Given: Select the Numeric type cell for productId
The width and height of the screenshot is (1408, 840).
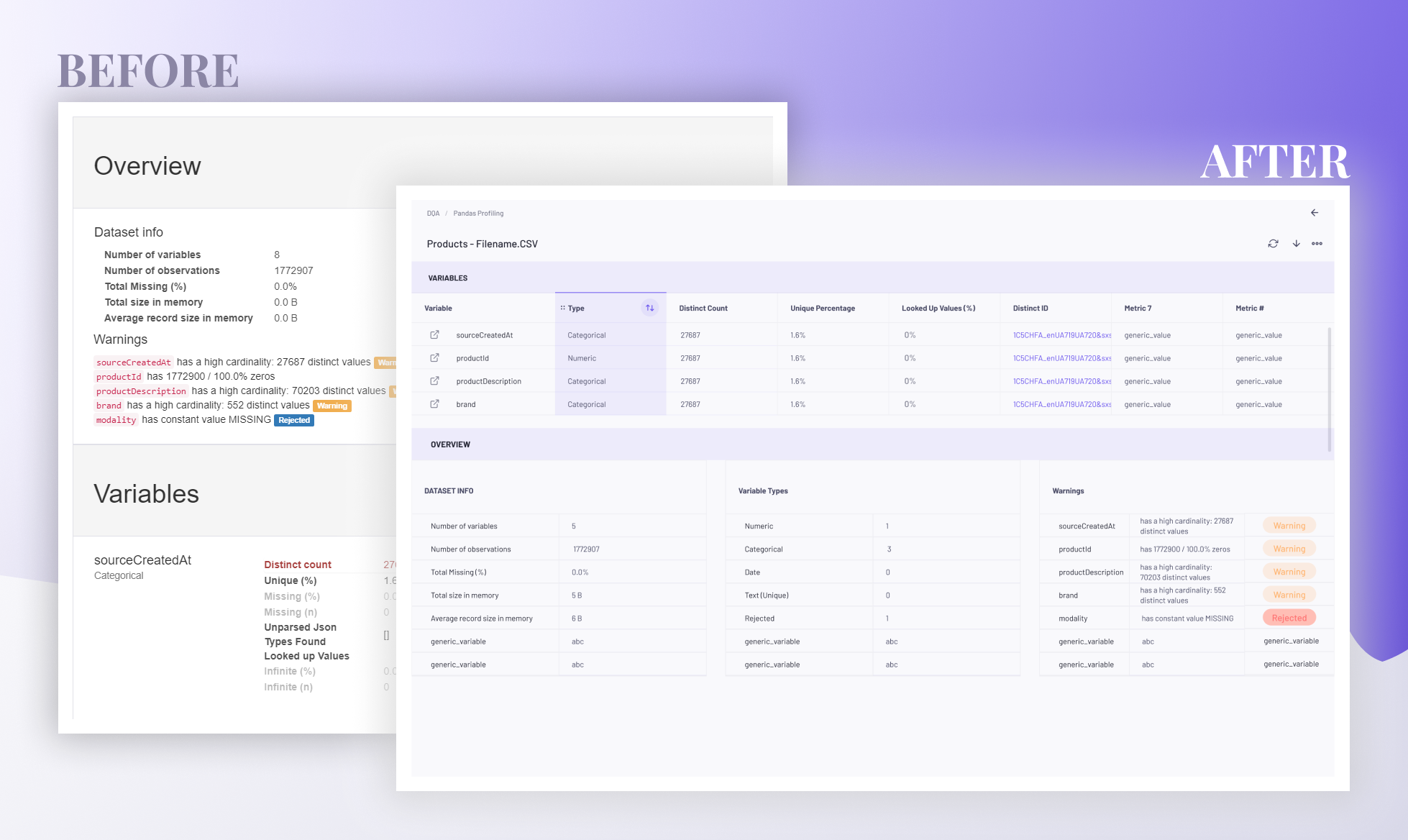Looking at the screenshot, I should [x=611, y=358].
